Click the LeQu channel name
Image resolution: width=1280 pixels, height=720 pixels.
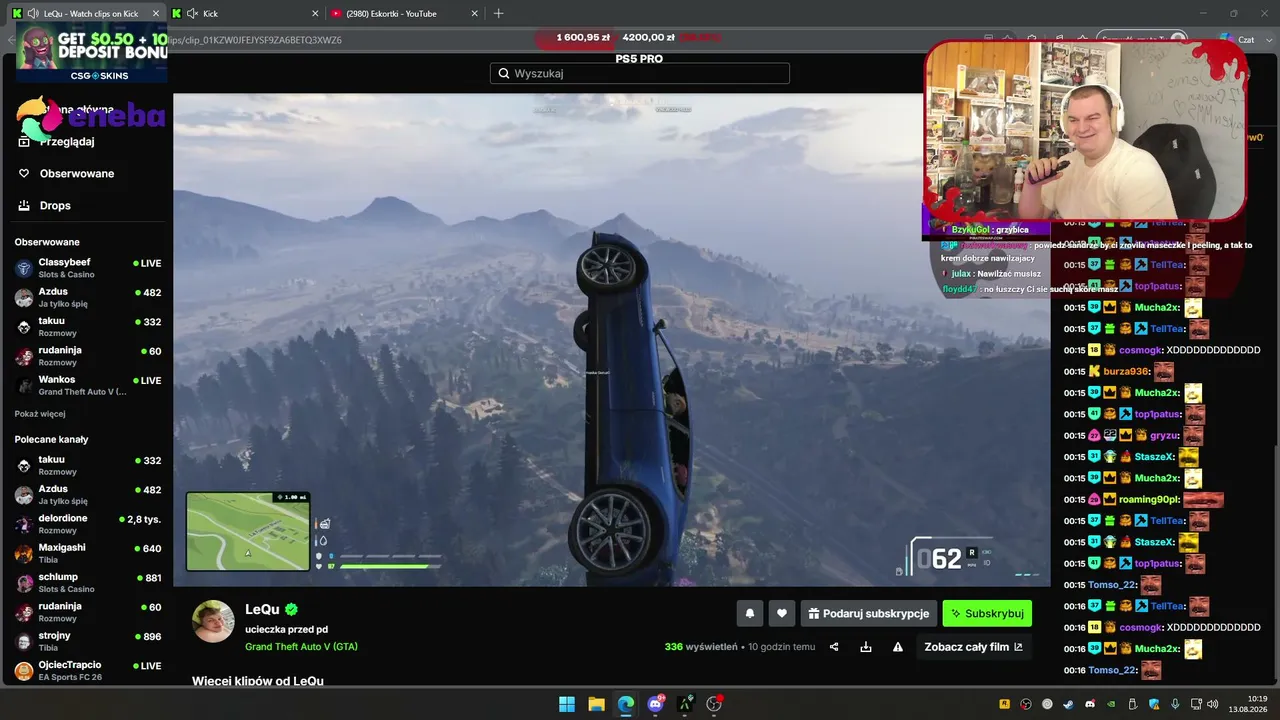(262, 609)
